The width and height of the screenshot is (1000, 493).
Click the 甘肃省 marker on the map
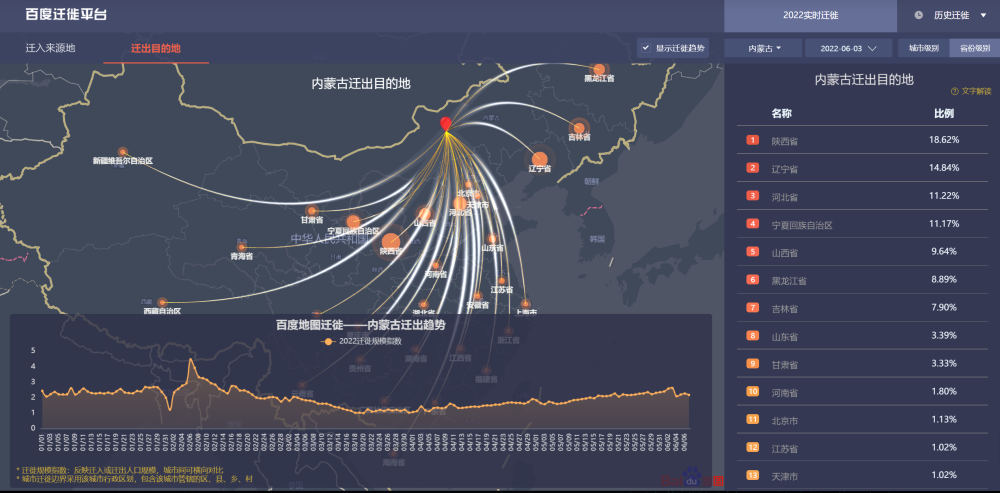[312, 210]
